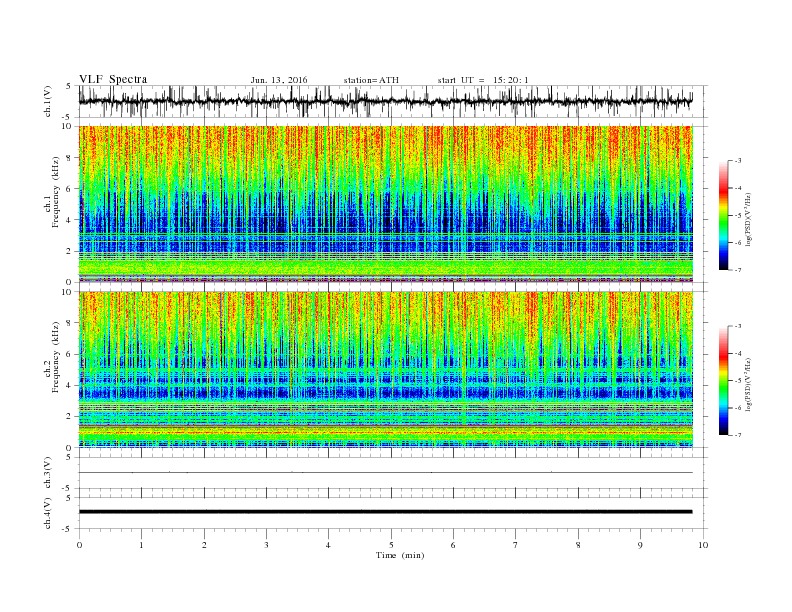Click the ch.4 thick signal trace
This screenshot has width=792, height=612.
click(x=385, y=512)
